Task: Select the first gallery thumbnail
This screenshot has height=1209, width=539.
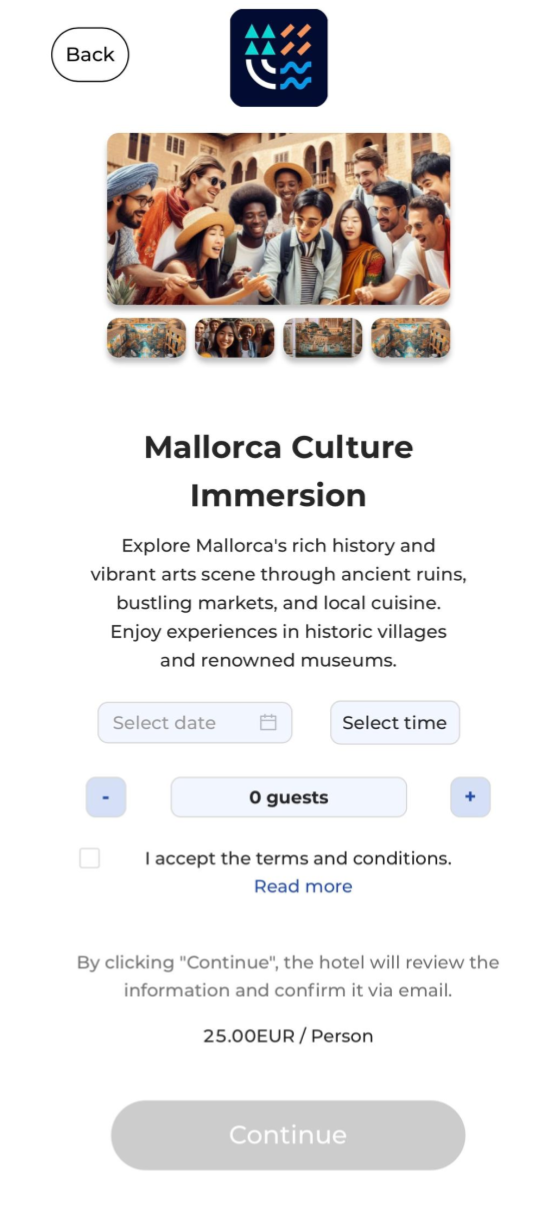Action: [x=146, y=338]
